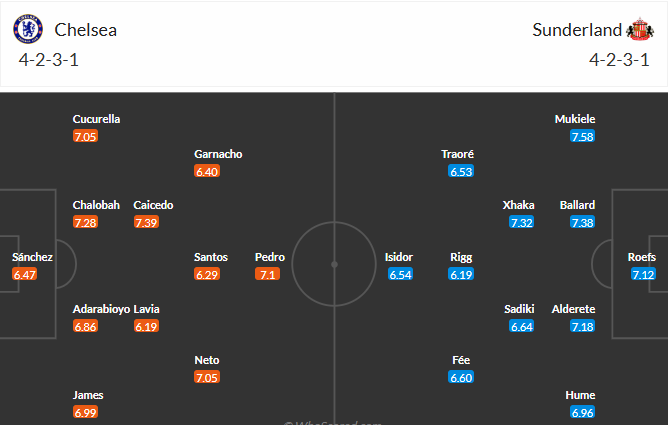Click Isidor's 6.54 rating badge
Screen dimensions: 668x425
click(x=400, y=274)
